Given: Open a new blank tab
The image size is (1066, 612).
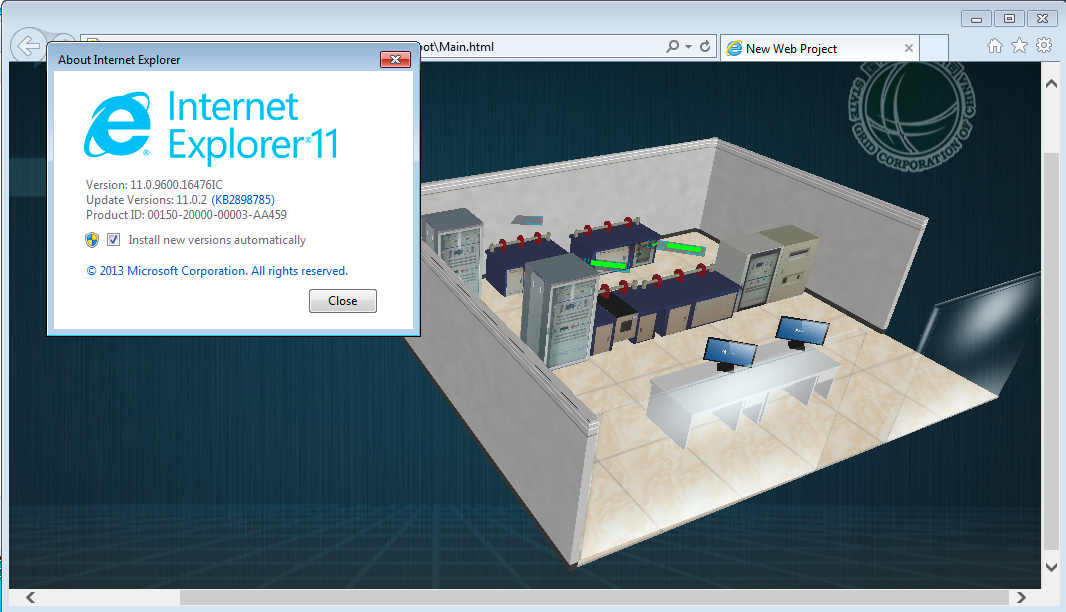Looking at the screenshot, I should pos(934,48).
